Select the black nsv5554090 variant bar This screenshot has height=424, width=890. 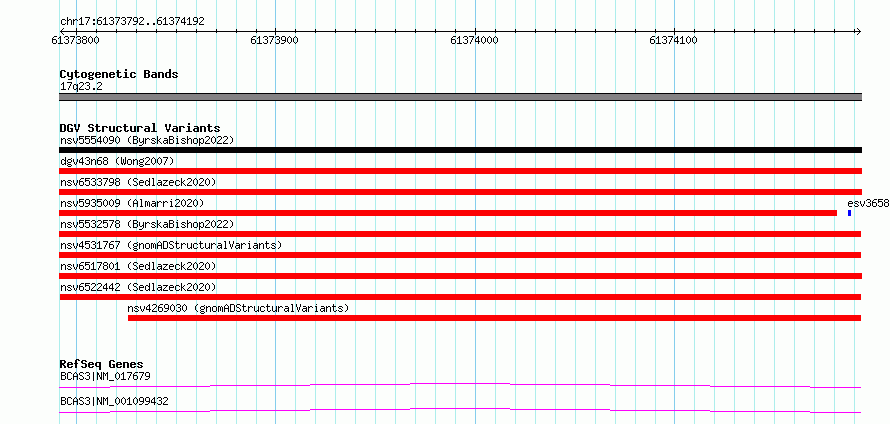460,150
